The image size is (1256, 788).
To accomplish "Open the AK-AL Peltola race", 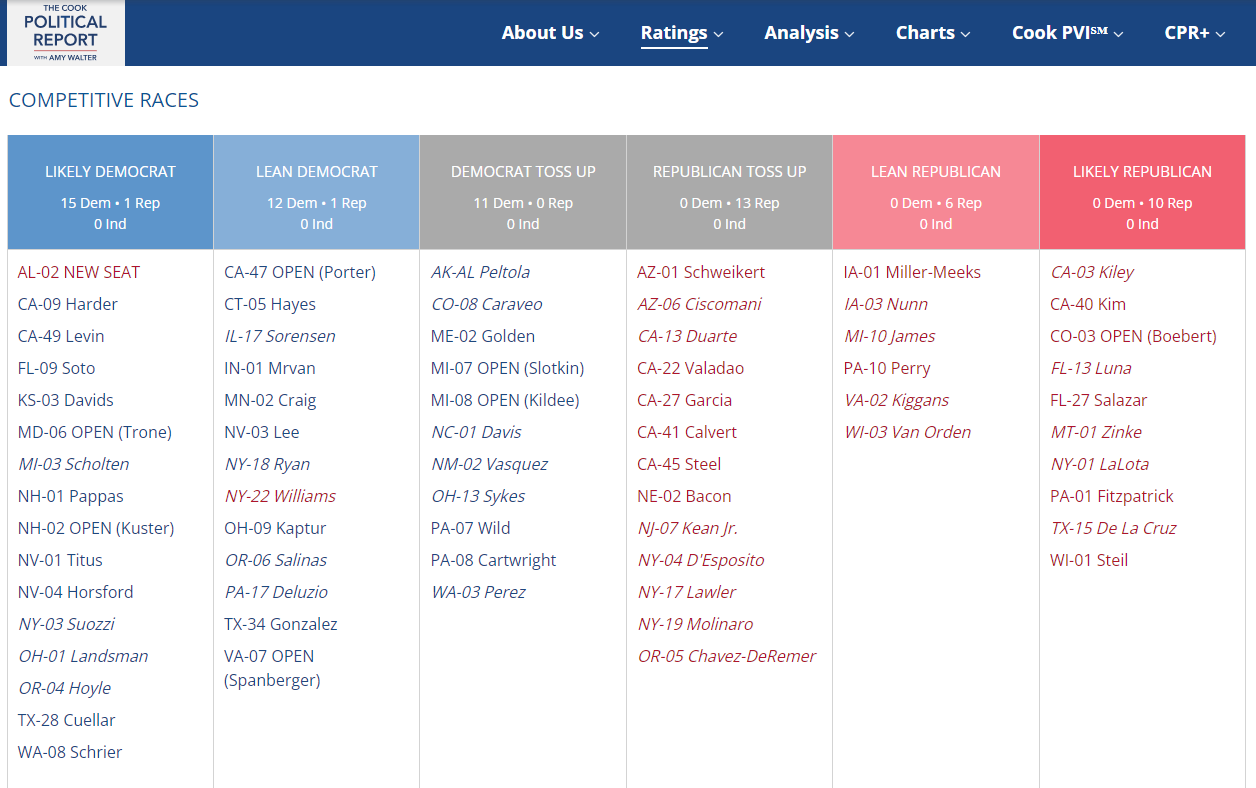I will [481, 272].
